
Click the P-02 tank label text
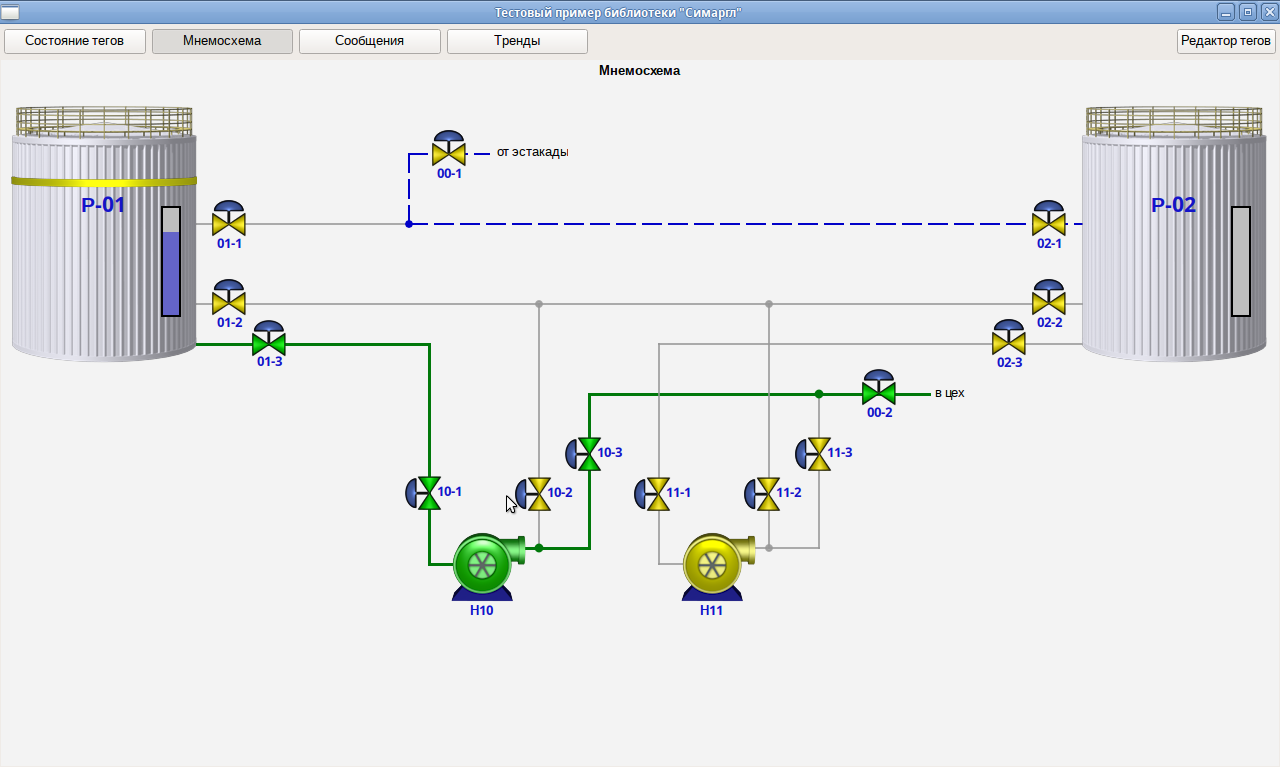tap(1173, 205)
